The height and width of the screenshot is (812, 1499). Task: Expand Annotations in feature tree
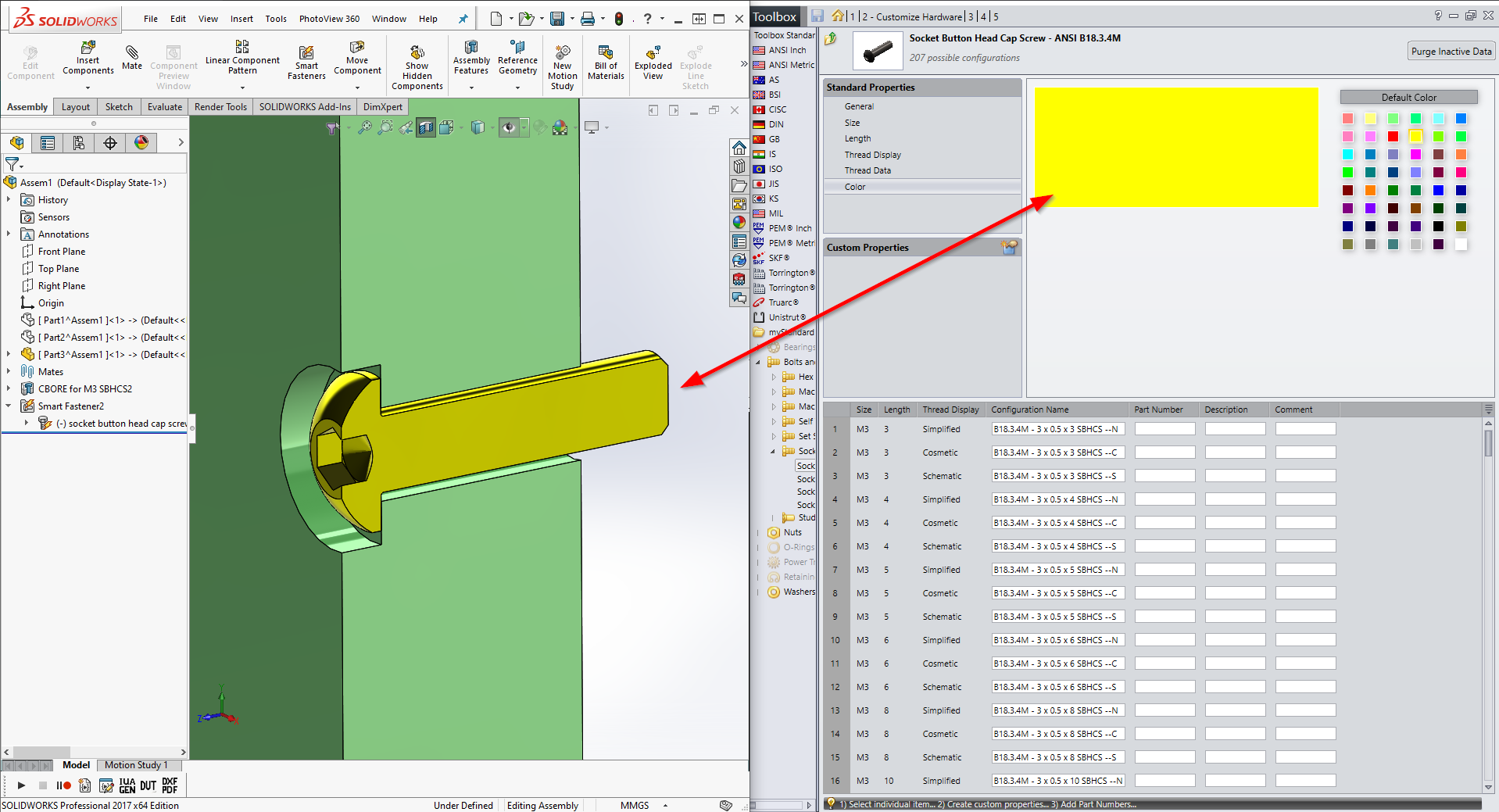pyautogui.click(x=9, y=234)
